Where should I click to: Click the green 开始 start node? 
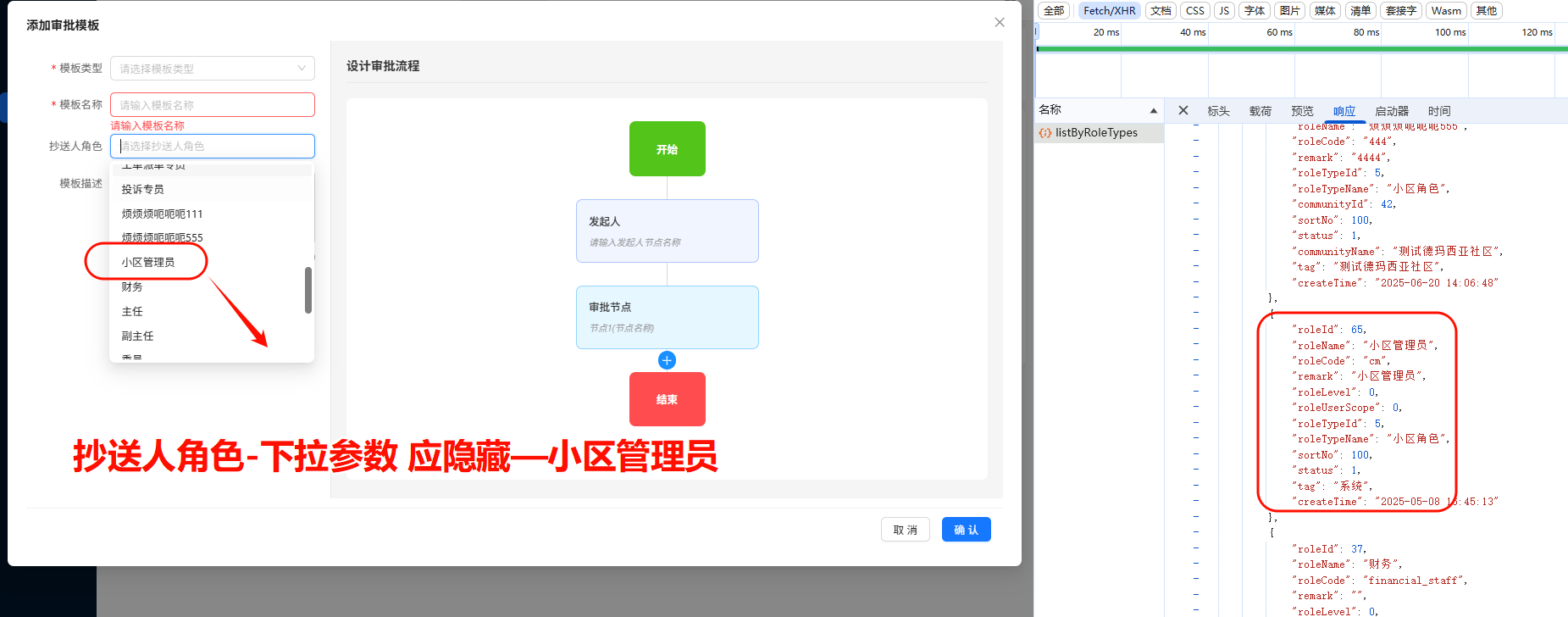tap(667, 149)
